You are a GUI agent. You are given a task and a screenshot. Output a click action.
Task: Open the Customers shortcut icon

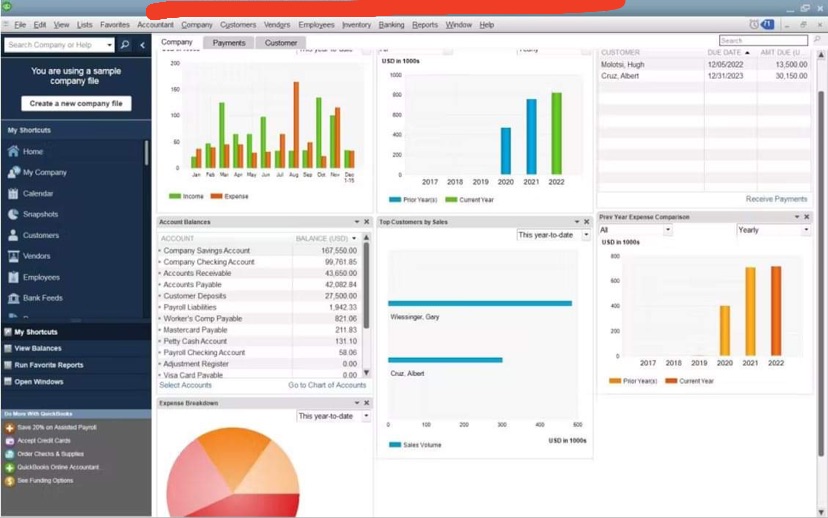click(x=13, y=236)
